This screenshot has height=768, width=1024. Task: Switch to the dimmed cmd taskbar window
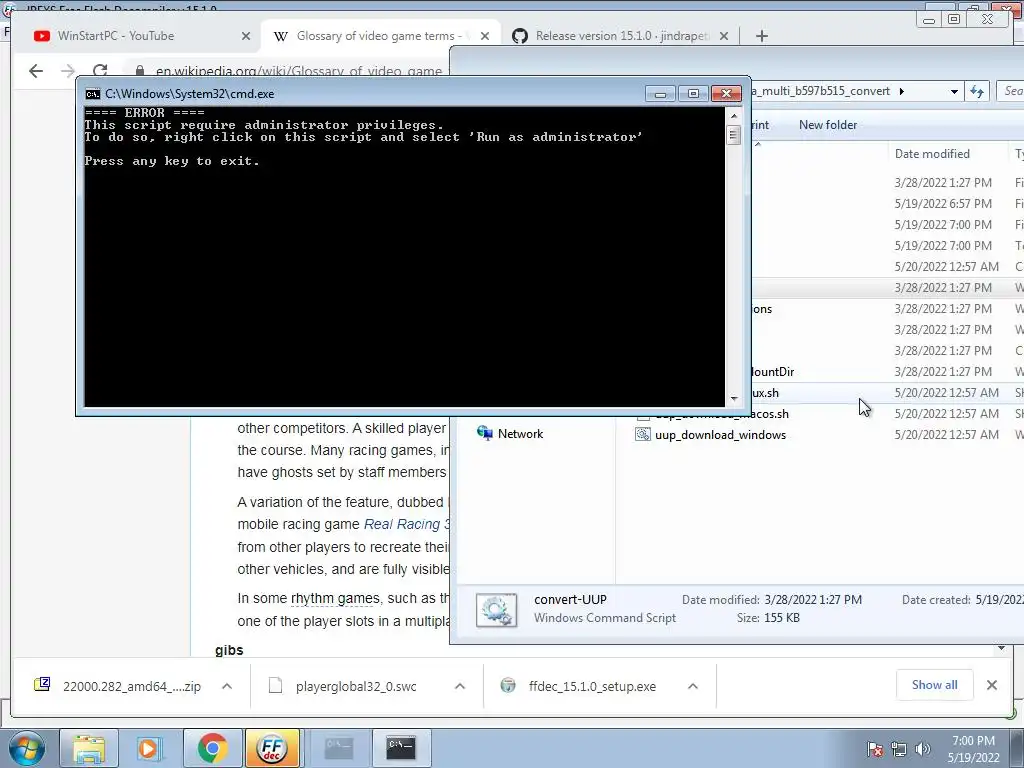[340, 748]
